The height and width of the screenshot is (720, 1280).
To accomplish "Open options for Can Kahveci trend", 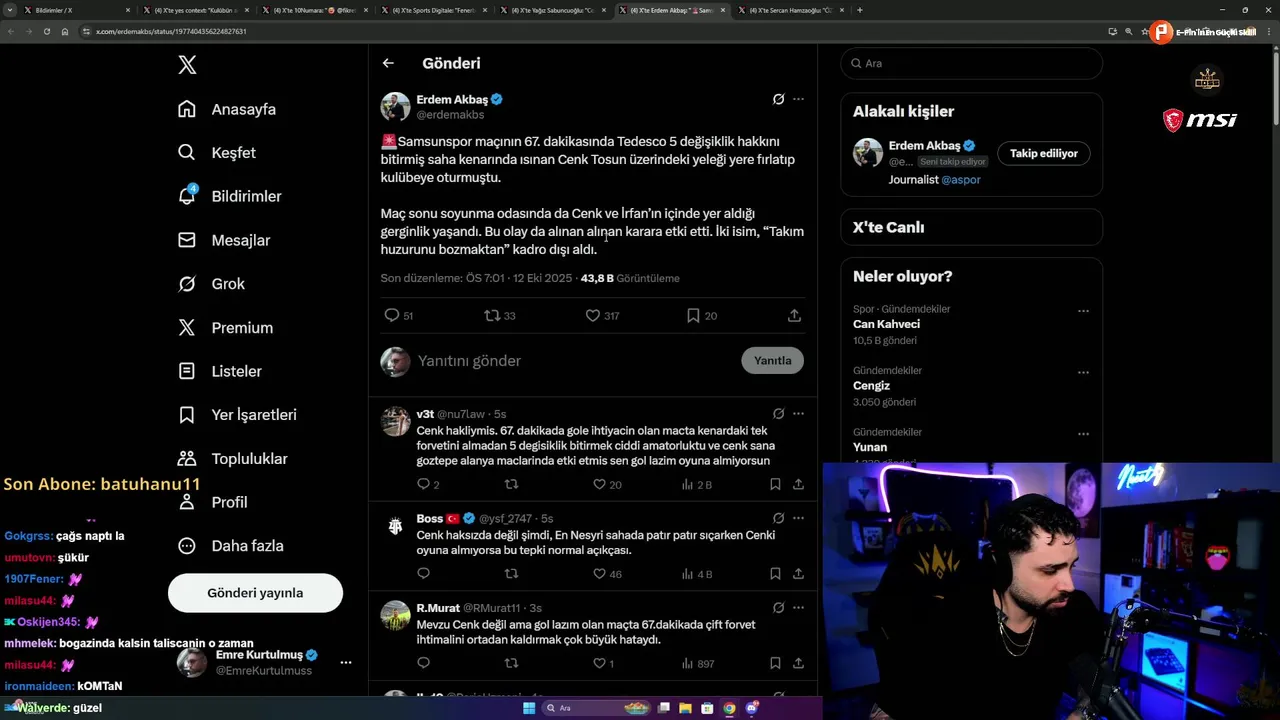I will point(1083,311).
